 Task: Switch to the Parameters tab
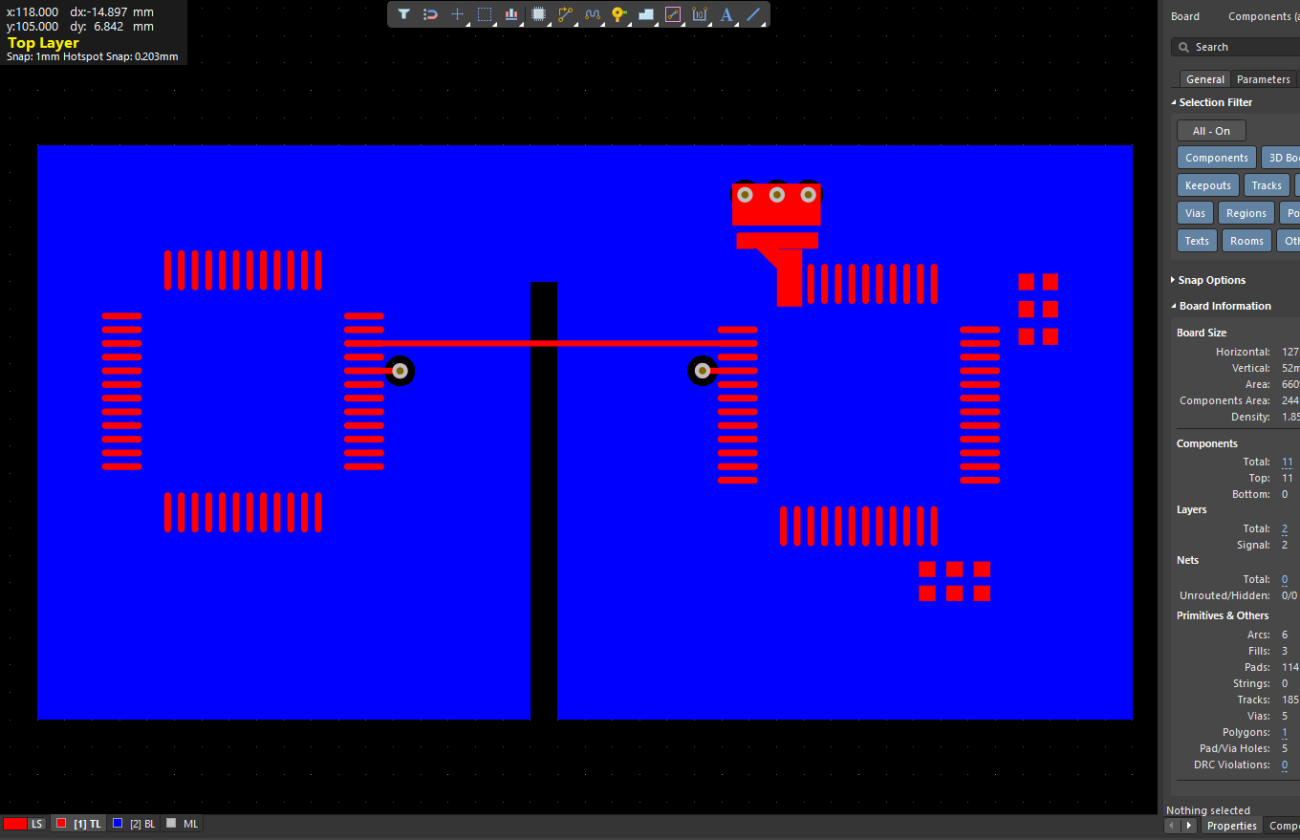coord(1262,78)
